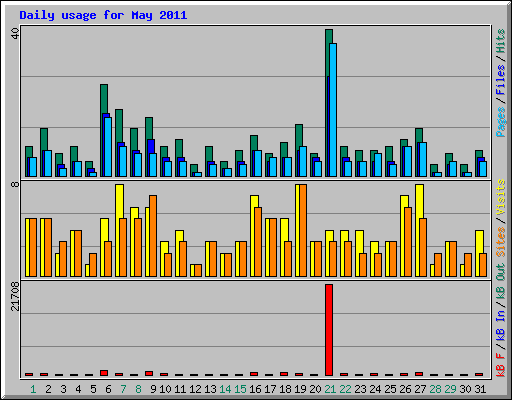Click day label 17 on the axis
Screen dimensions: 512x400
point(270,389)
